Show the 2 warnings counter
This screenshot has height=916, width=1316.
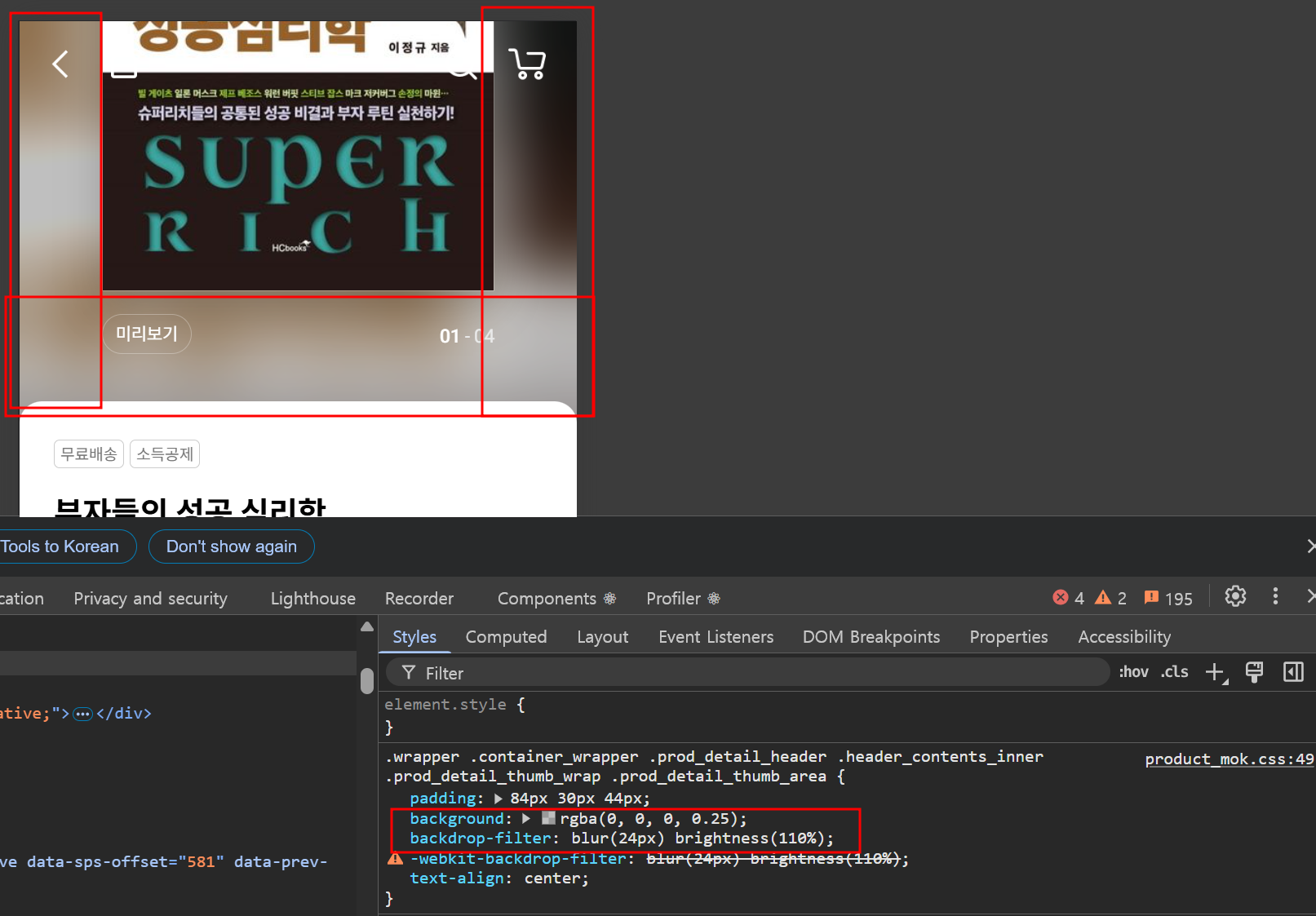pos(1110,598)
